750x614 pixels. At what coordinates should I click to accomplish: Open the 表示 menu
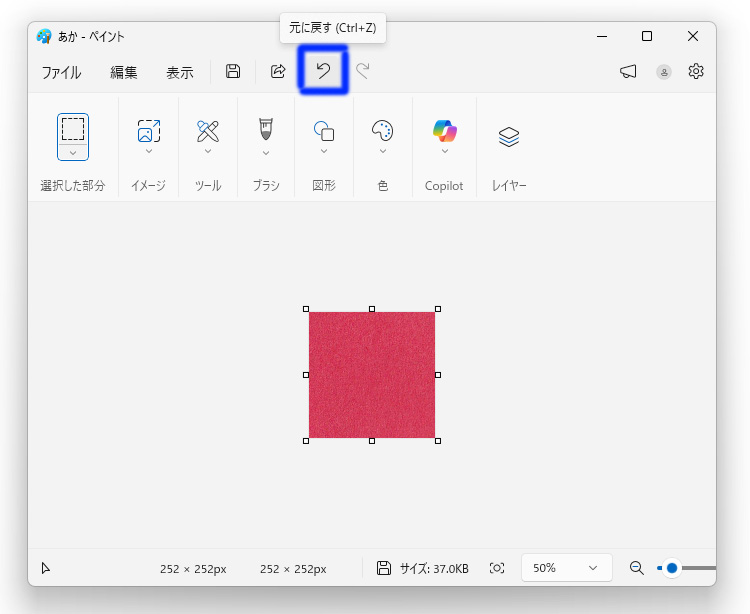tap(180, 72)
